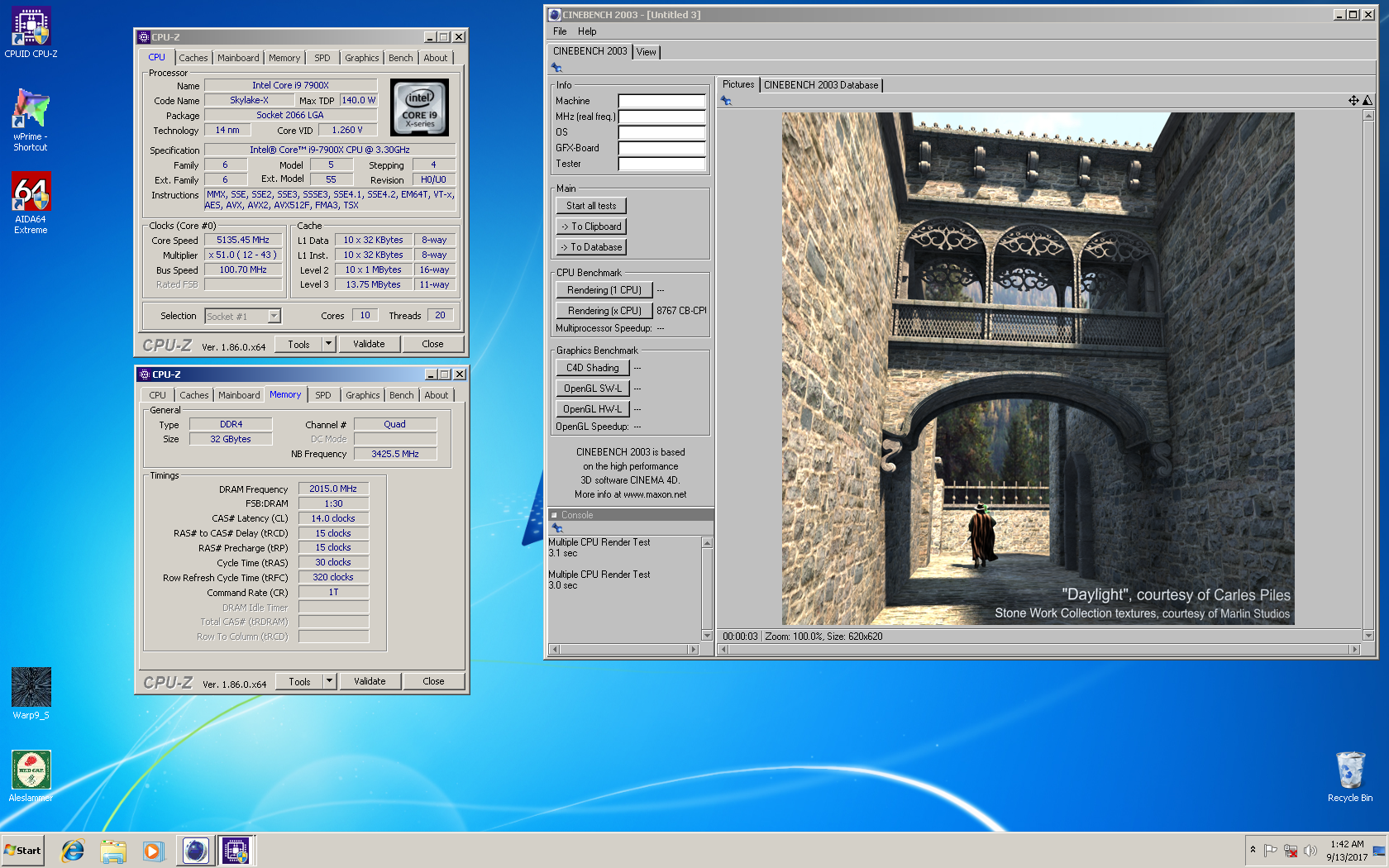Open Windows Explorer from the taskbar

coord(113,850)
